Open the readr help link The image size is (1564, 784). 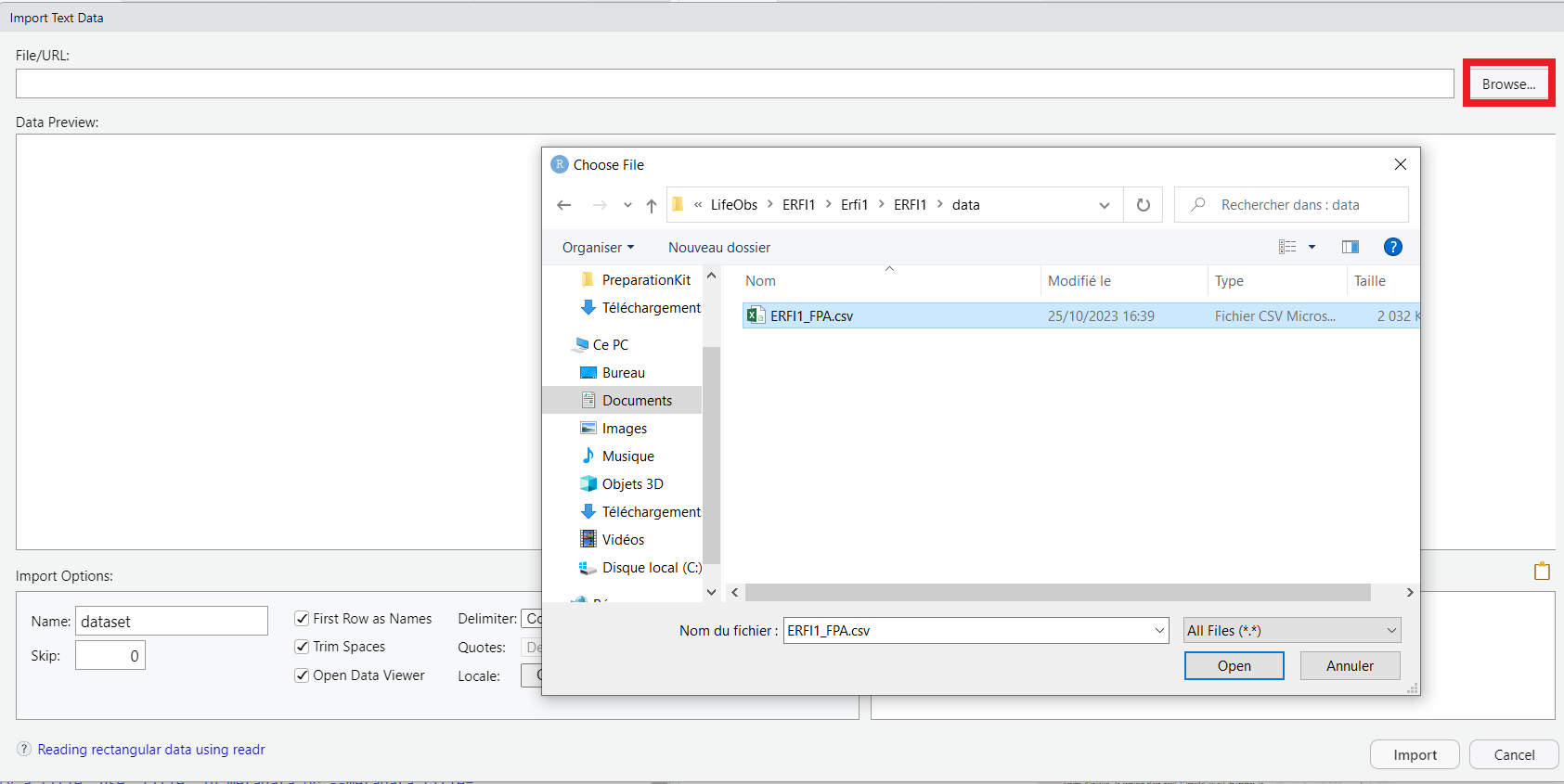click(151, 750)
